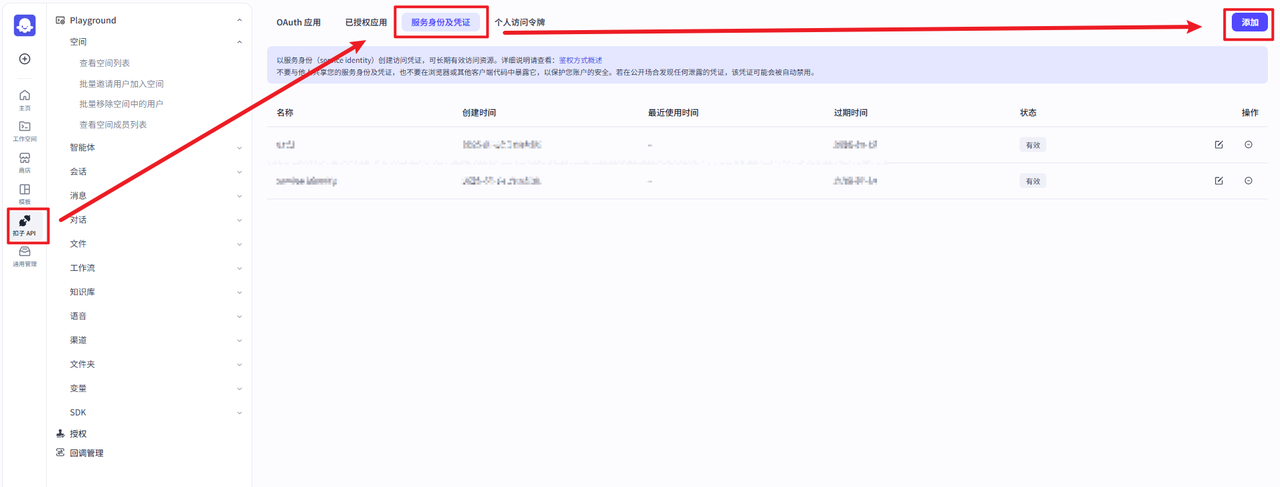
Task: Select the 扣子 API sidebar icon
Action: point(25,225)
